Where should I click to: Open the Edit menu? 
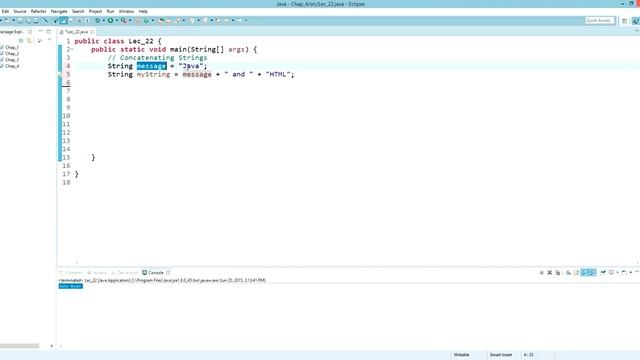click(x=5, y=11)
